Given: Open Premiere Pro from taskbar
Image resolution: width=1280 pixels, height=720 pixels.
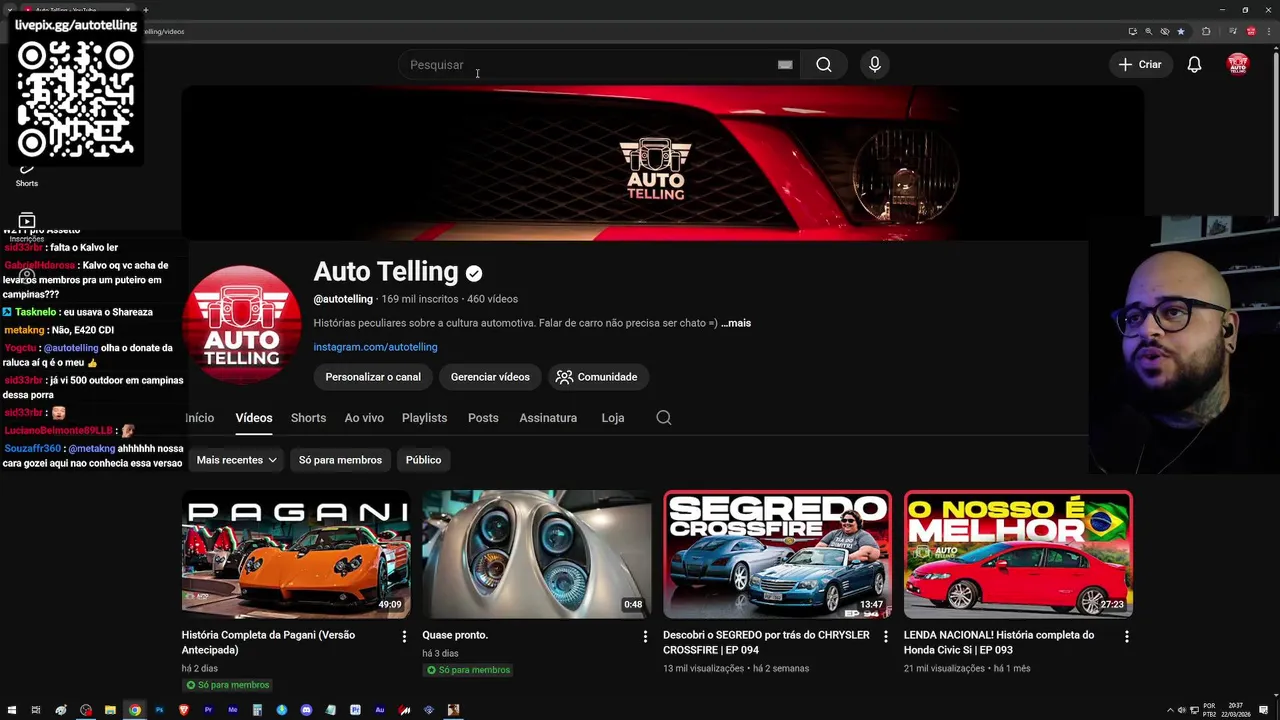Looking at the screenshot, I should click(x=208, y=710).
